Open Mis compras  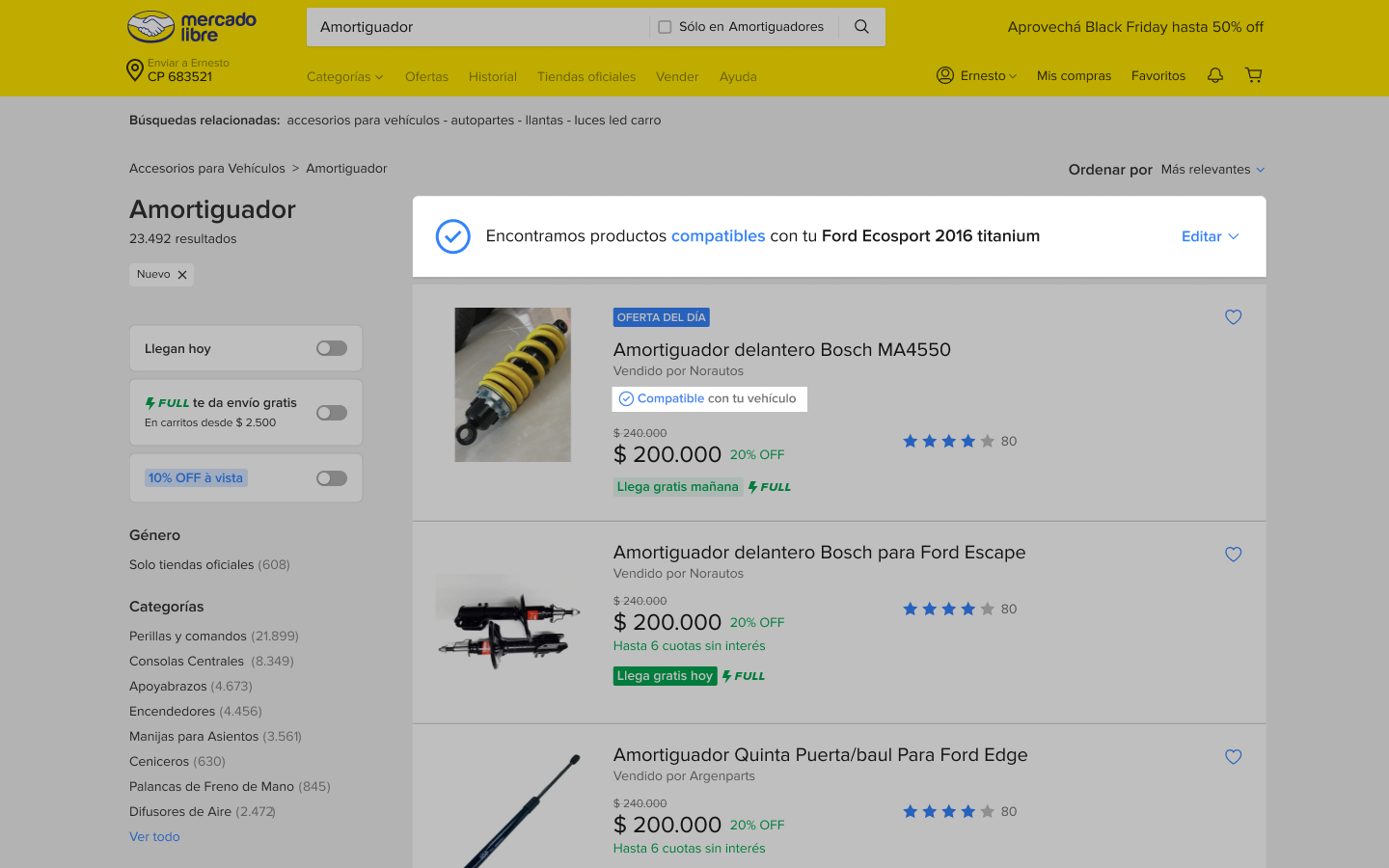tap(1074, 75)
